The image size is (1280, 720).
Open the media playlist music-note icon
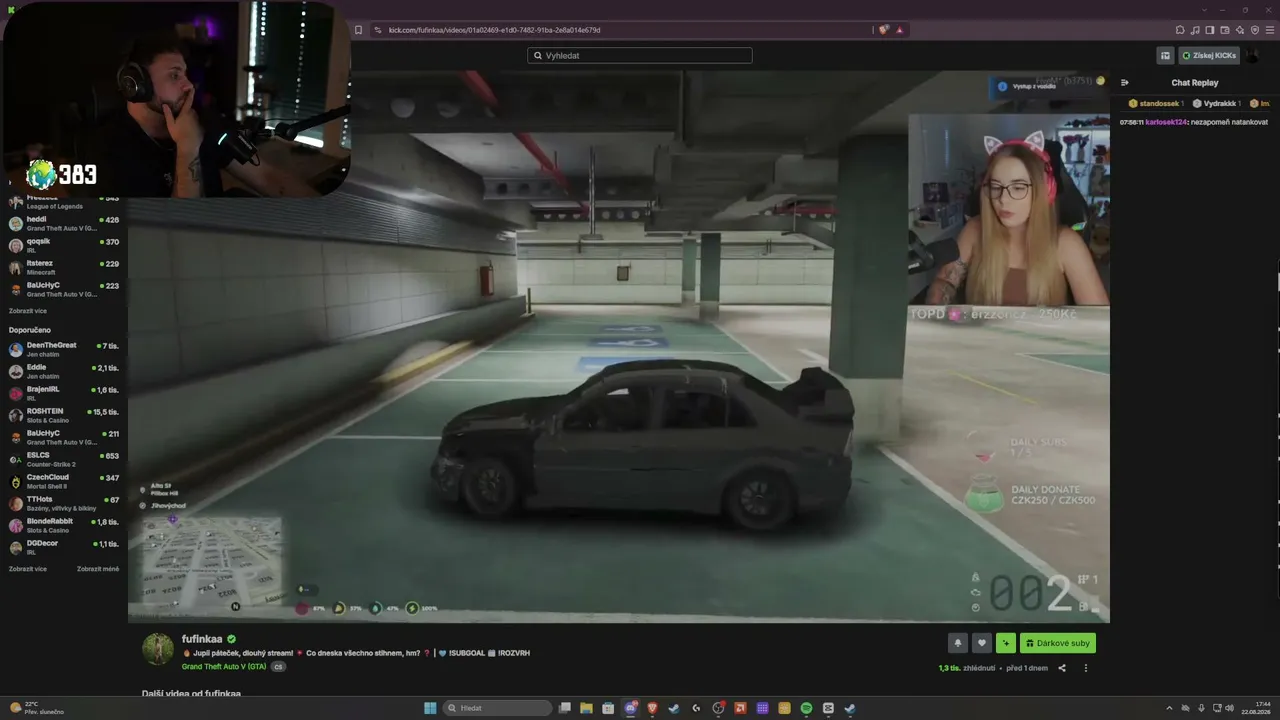[1195, 30]
